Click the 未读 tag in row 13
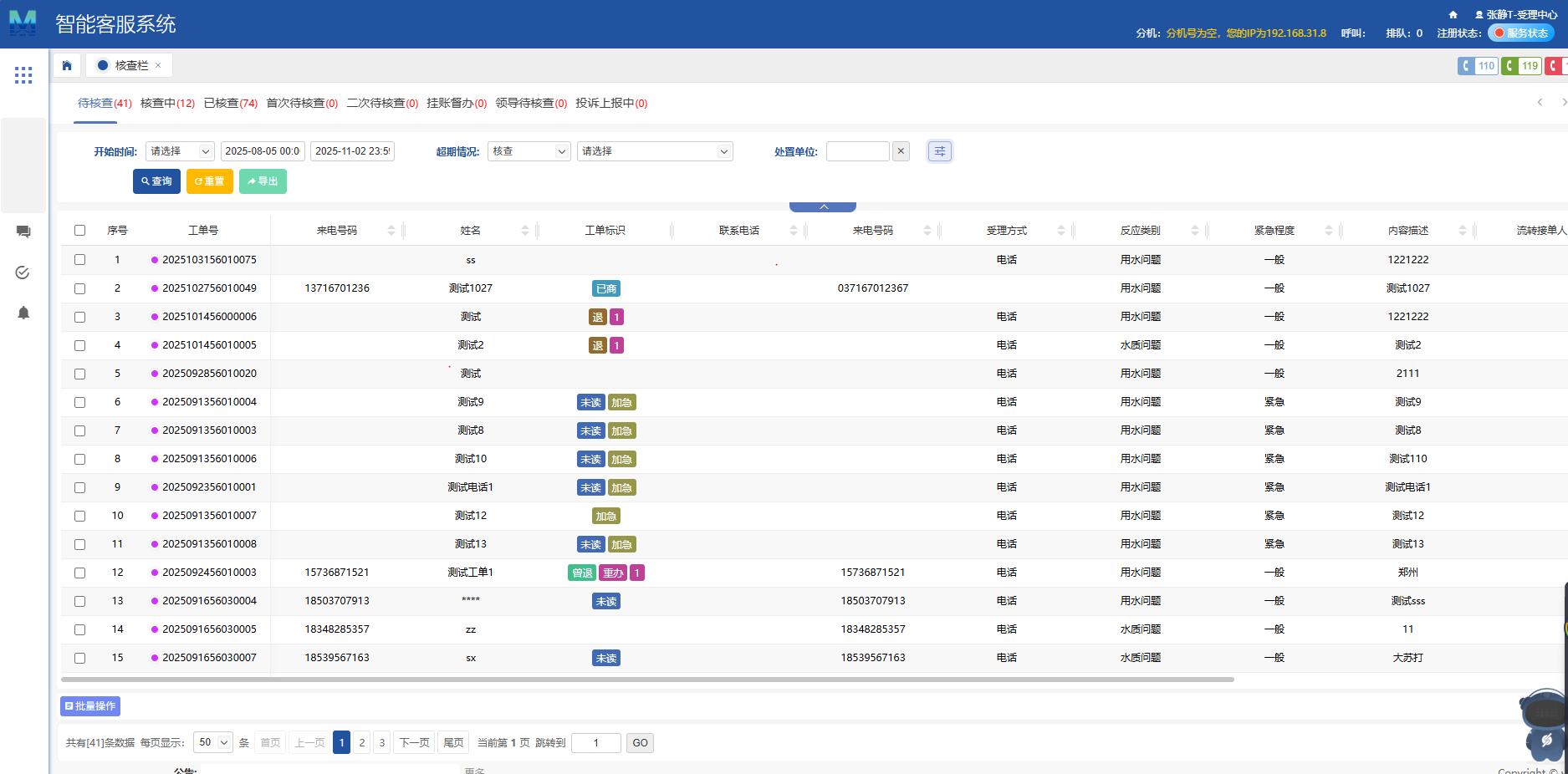 click(x=606, y=601)
